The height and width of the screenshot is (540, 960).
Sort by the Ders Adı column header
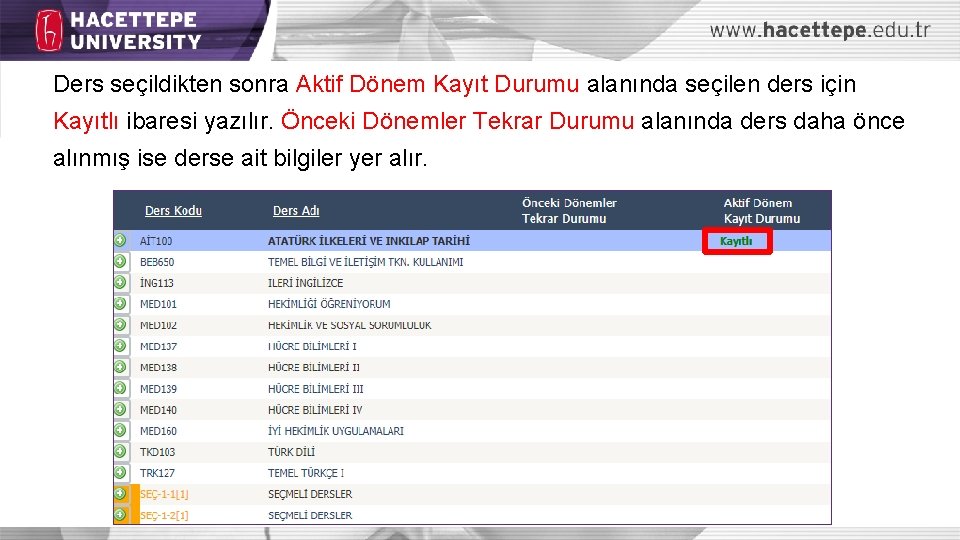(296, 211)
